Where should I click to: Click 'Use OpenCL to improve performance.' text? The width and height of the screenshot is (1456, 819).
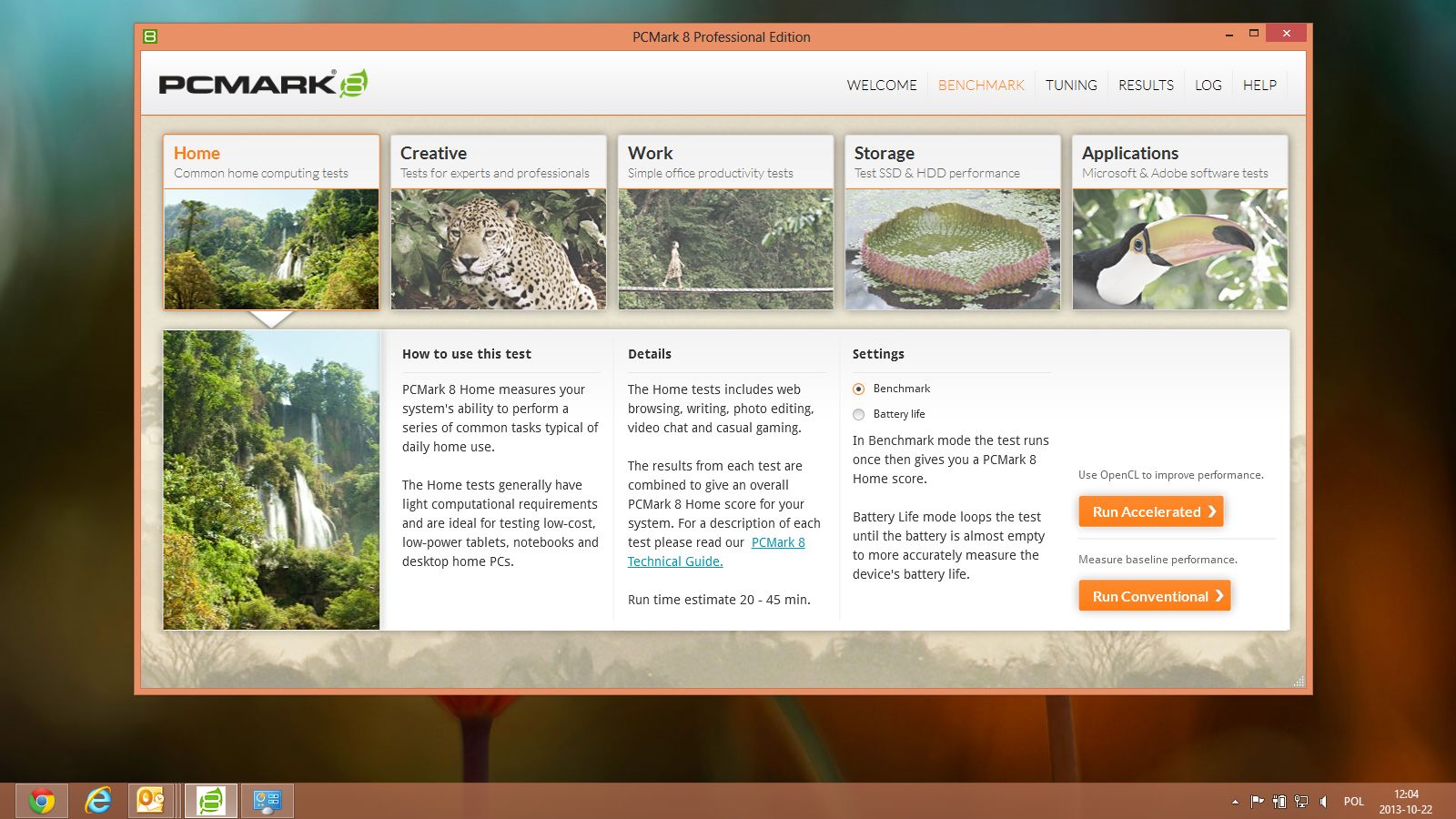tap(1171, 475)
